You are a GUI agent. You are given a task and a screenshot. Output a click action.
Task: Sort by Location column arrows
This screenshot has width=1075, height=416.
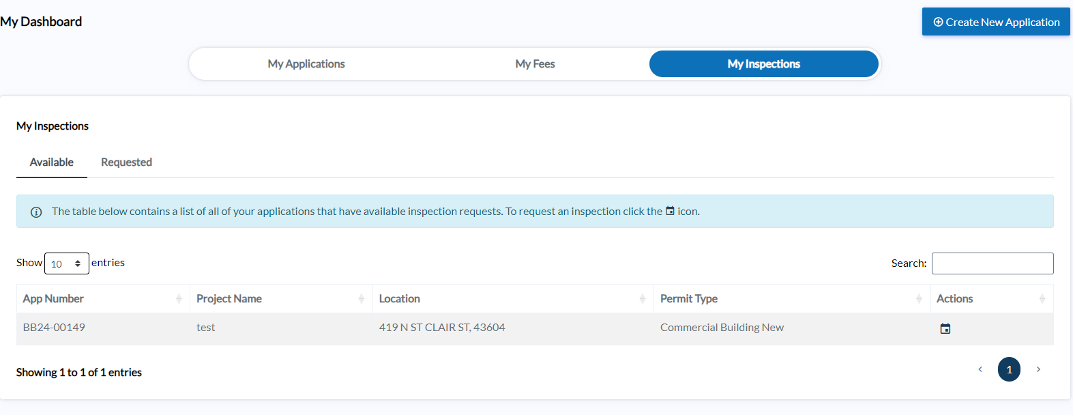click(643, 299)
